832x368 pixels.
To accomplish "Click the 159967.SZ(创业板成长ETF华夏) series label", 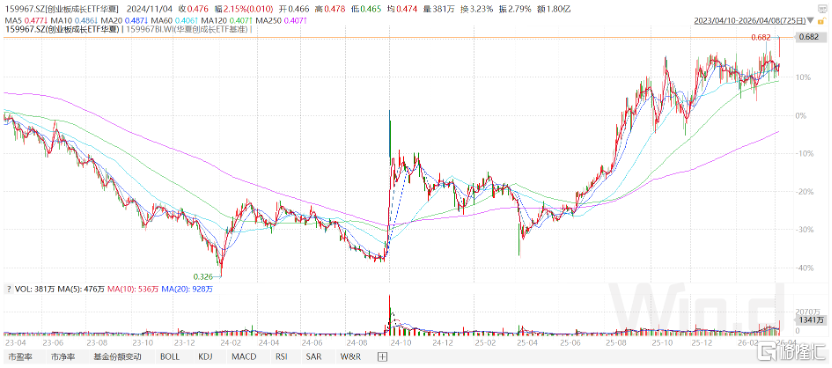I will click(x=62, y=29).
